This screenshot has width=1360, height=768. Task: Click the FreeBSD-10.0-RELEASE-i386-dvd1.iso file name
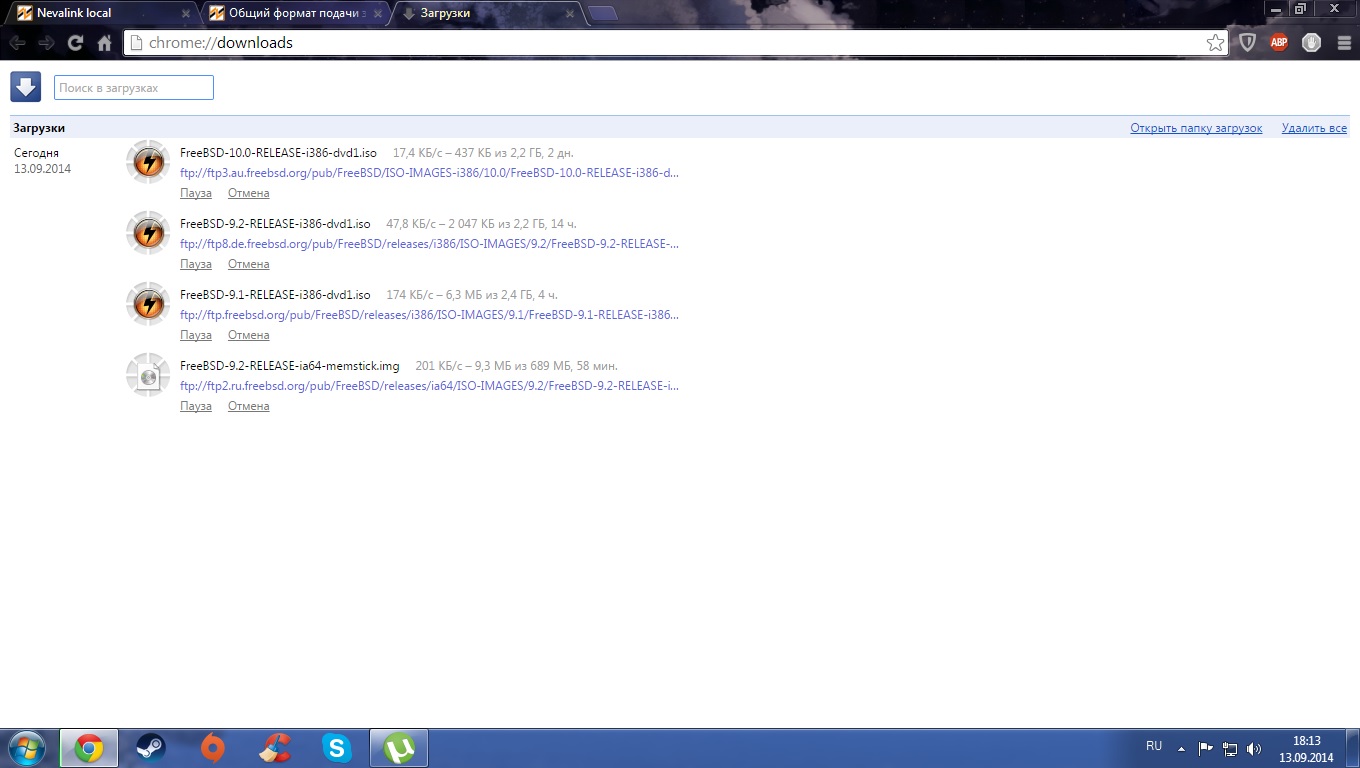tap(278, 153)
